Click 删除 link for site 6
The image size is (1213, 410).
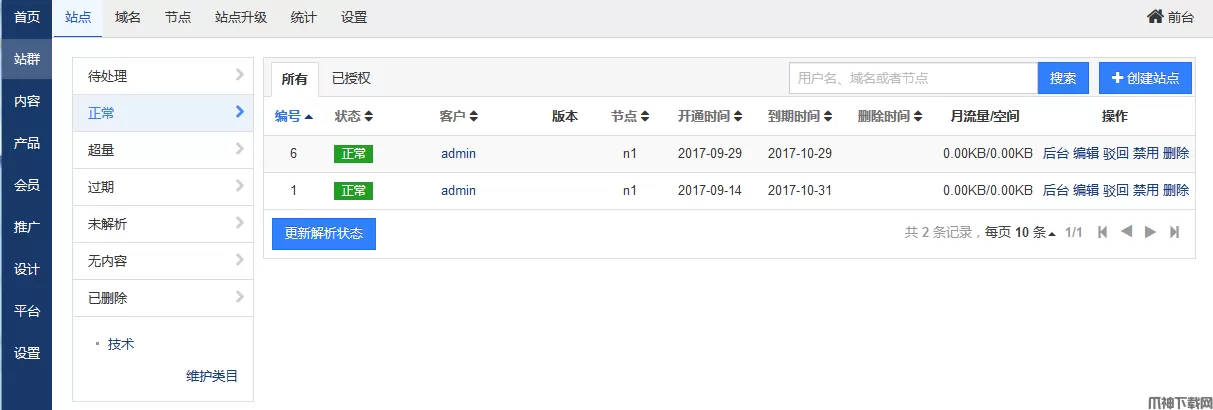coord(1176,153)
